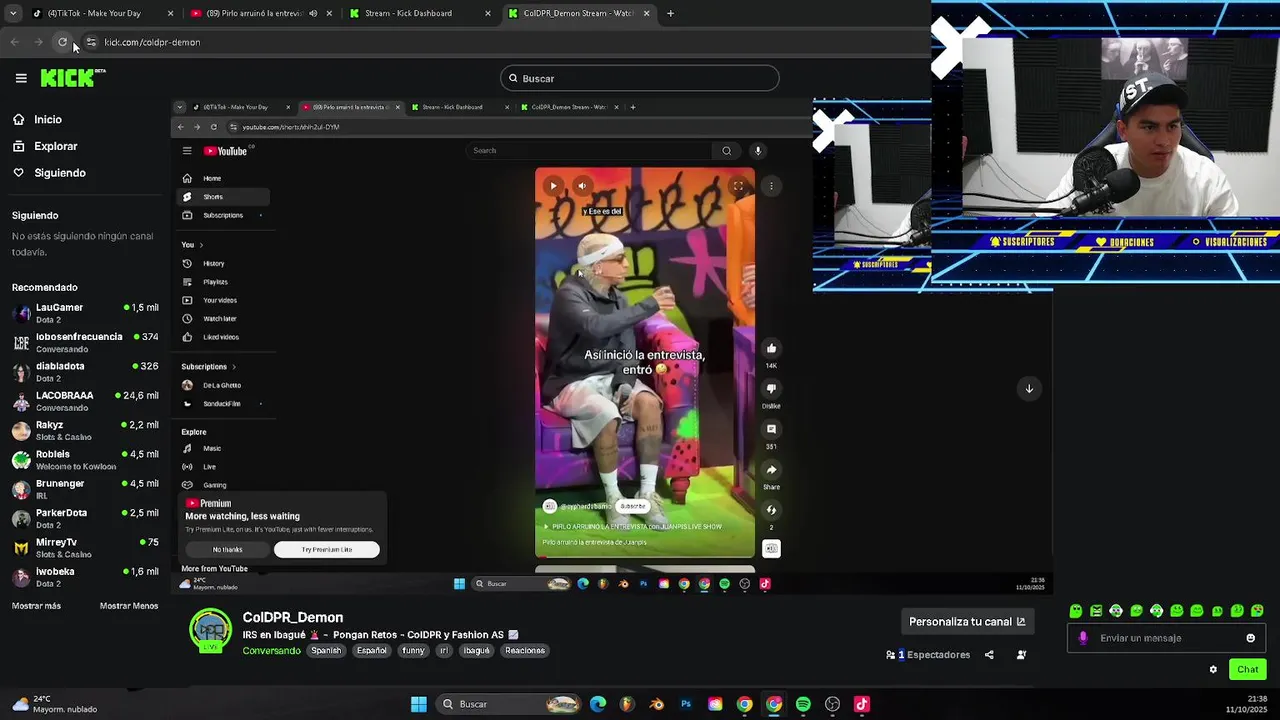Open recommended channel lobosenfrecuencia
The width and height of the screenshot is (1280, 720).
pyautogui.click(x=85, y=342)
